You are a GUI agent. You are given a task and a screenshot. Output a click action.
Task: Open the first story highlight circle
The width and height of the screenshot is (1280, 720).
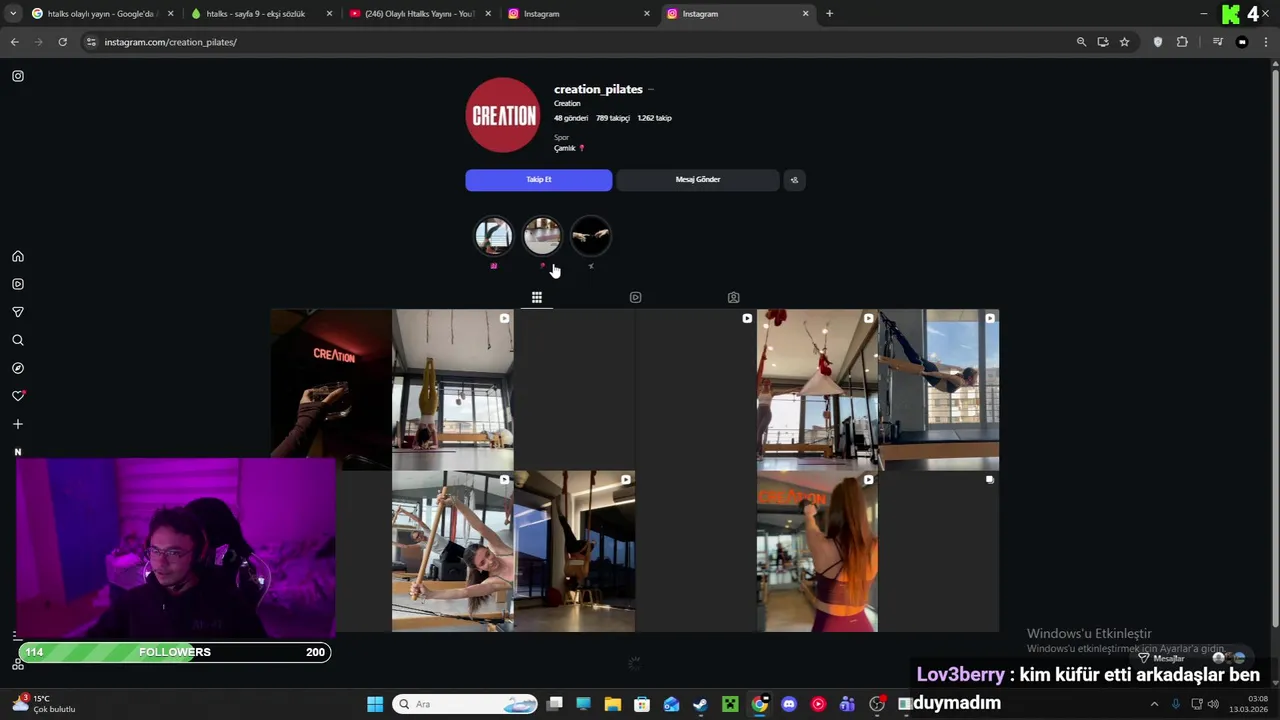(493, 236)
